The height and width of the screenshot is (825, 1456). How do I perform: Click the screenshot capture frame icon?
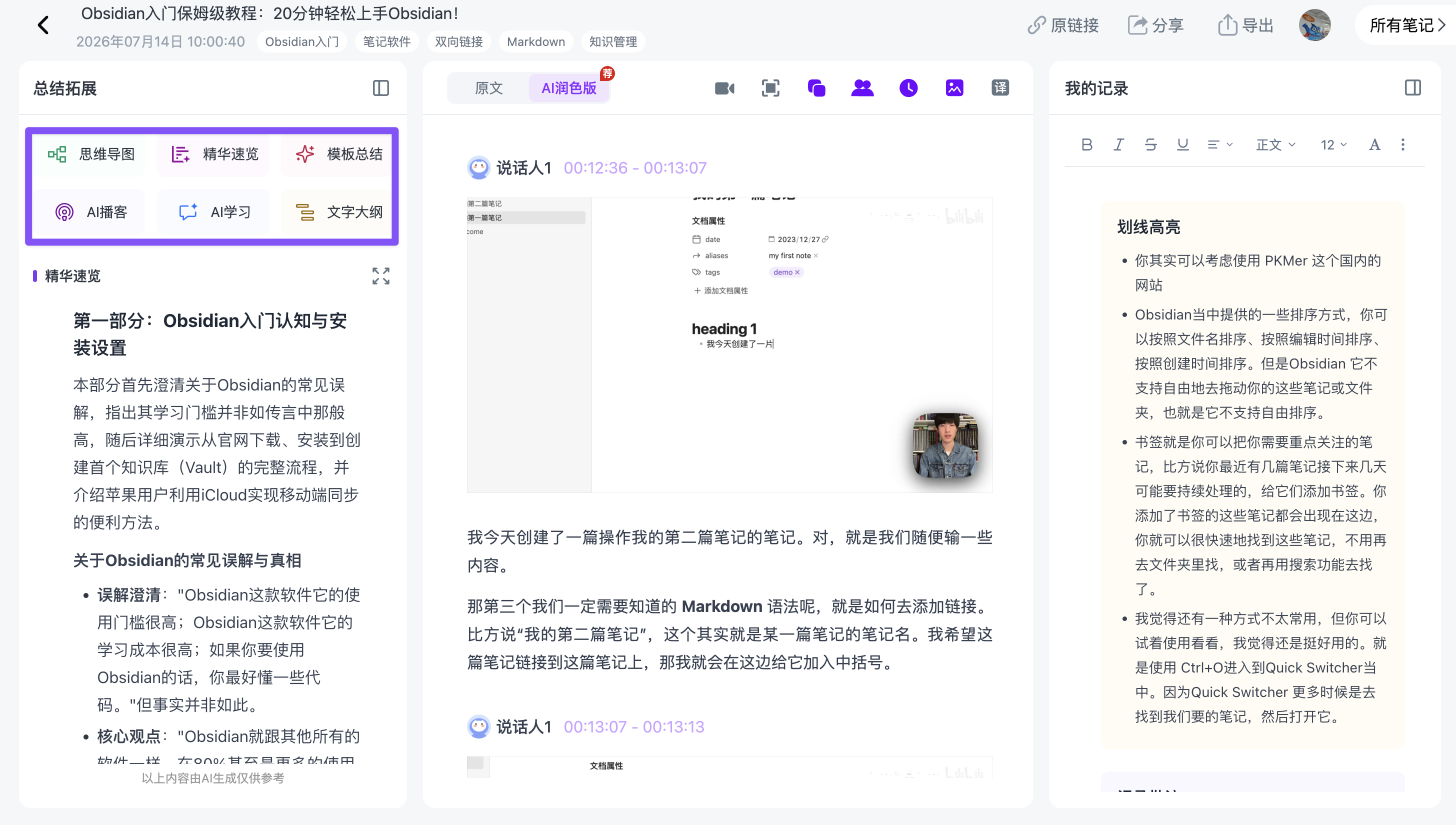(770, 88)
